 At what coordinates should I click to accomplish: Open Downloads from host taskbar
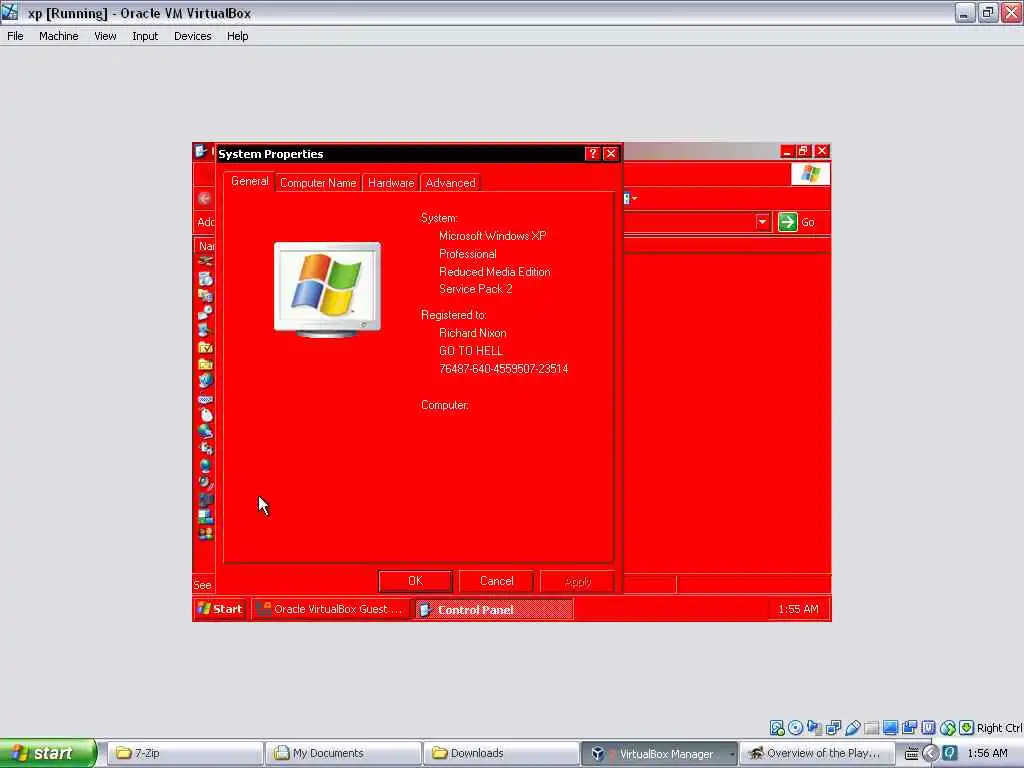click(x=501, y=754)
